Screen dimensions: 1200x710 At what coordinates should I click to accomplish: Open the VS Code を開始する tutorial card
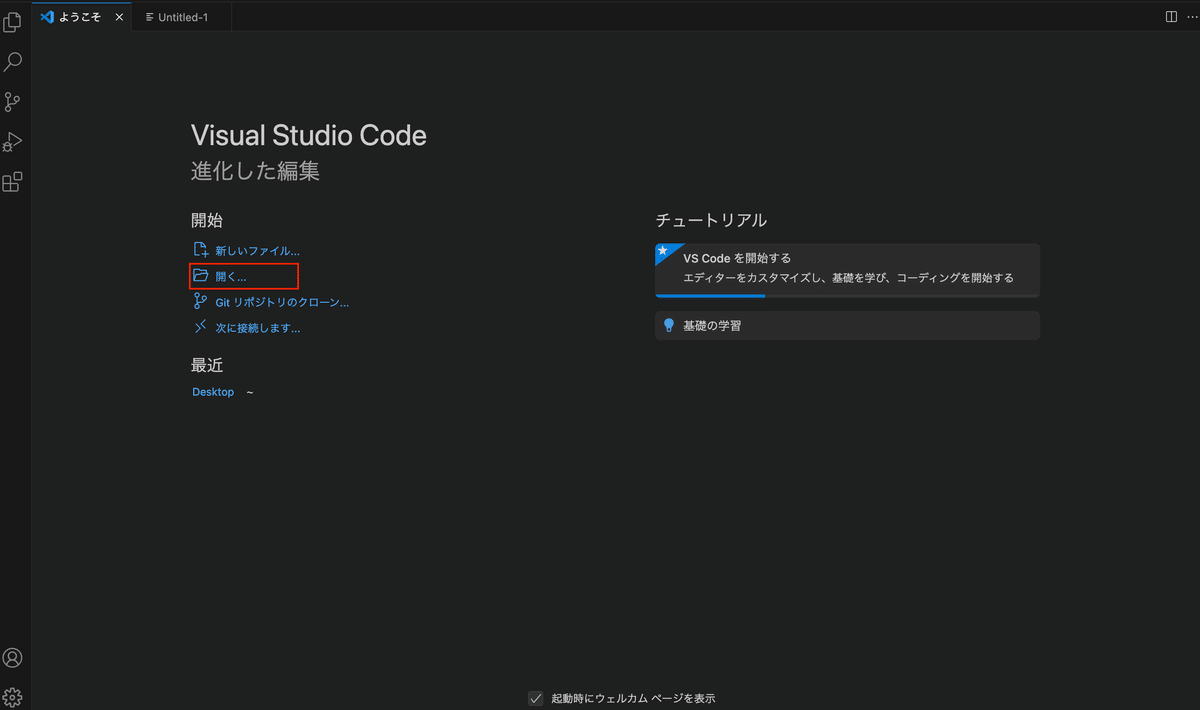(847, 270)
